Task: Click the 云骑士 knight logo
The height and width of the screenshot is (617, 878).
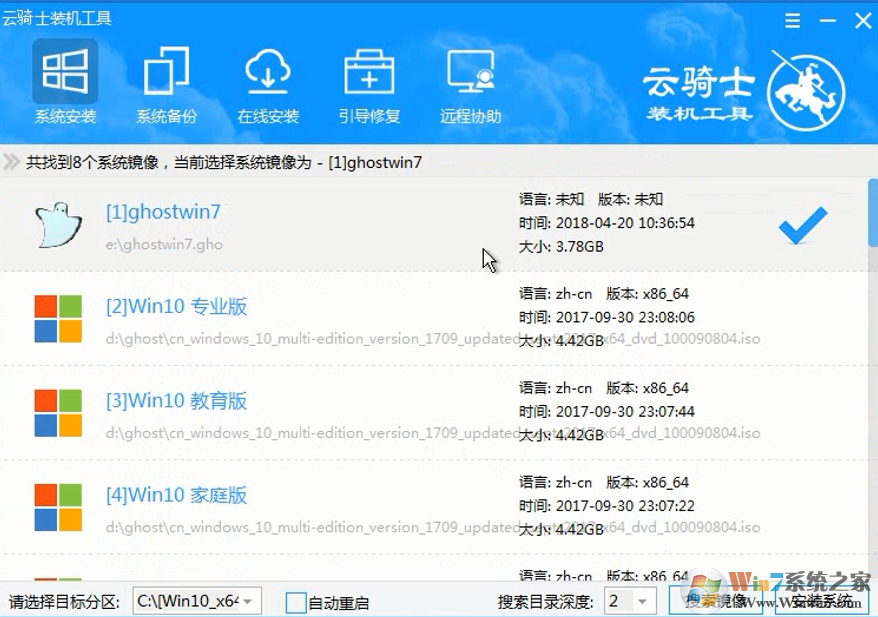Action: point(806,92)
